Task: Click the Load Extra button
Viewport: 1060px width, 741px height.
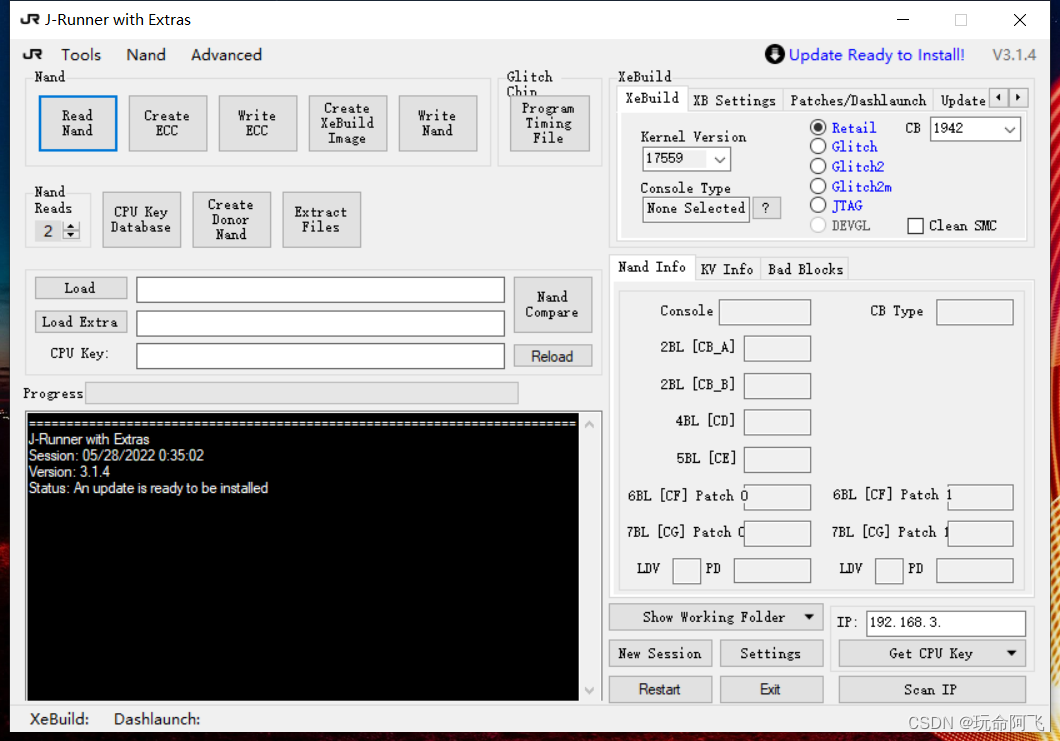Action: (80, 322)
